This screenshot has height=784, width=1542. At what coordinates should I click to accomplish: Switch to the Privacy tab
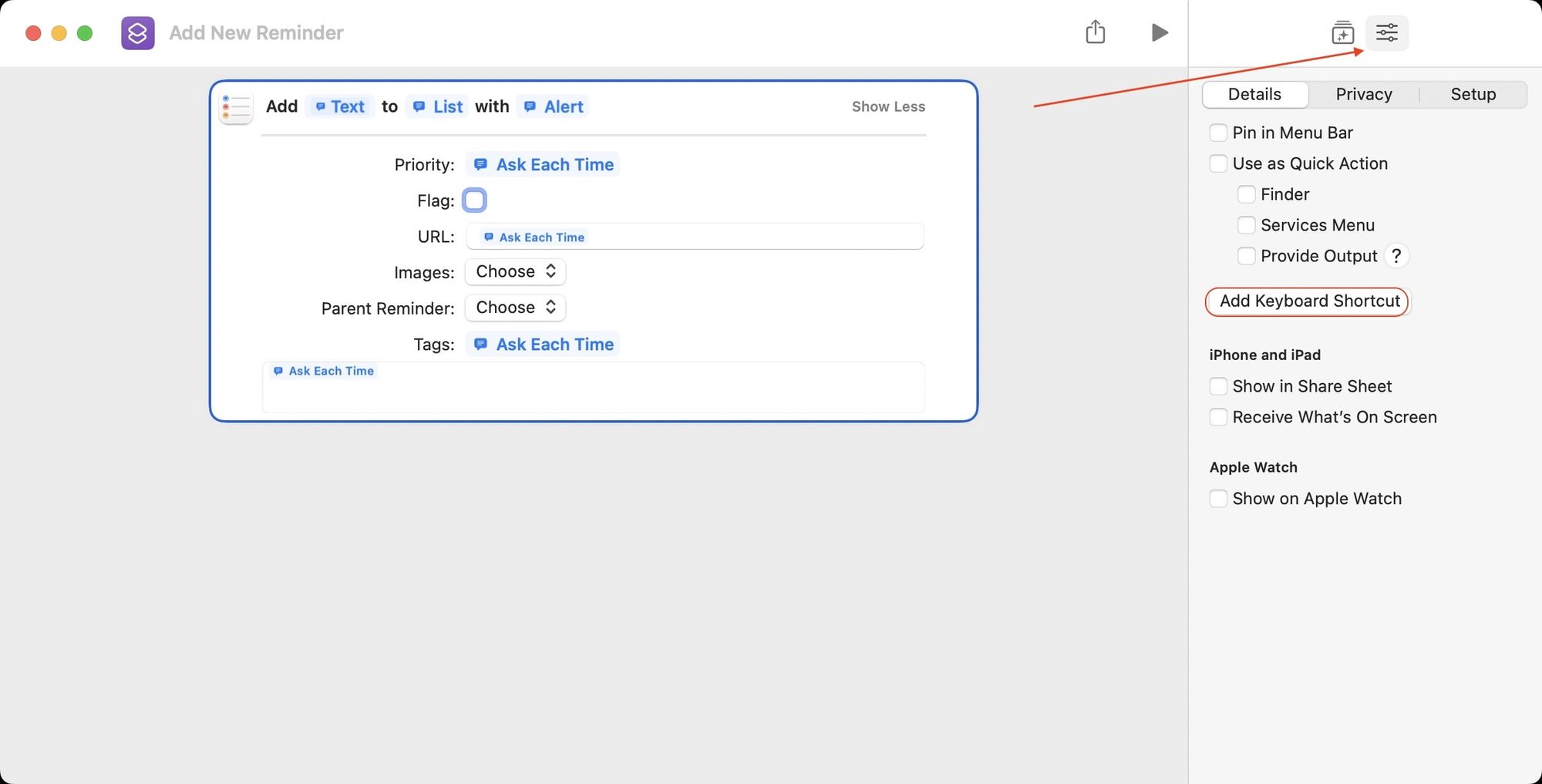pos(1363,94)
